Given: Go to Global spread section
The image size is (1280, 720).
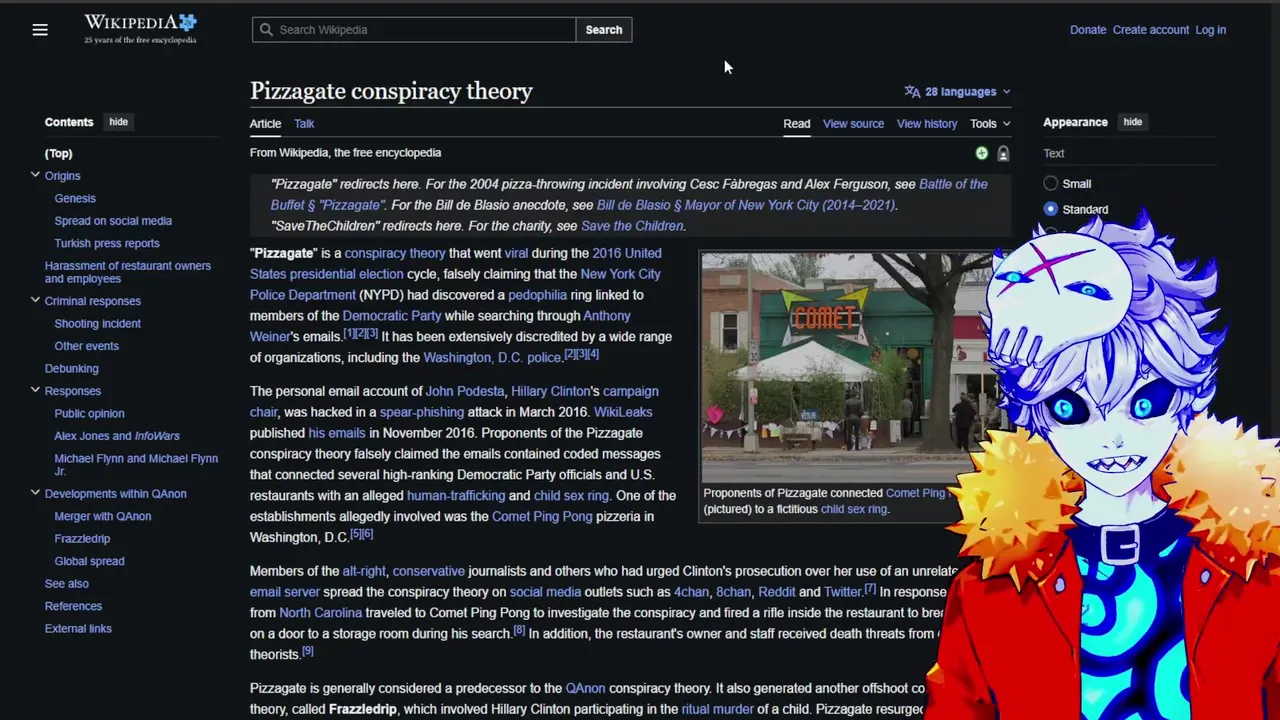Looking at the screenshot, I should 89,562.
